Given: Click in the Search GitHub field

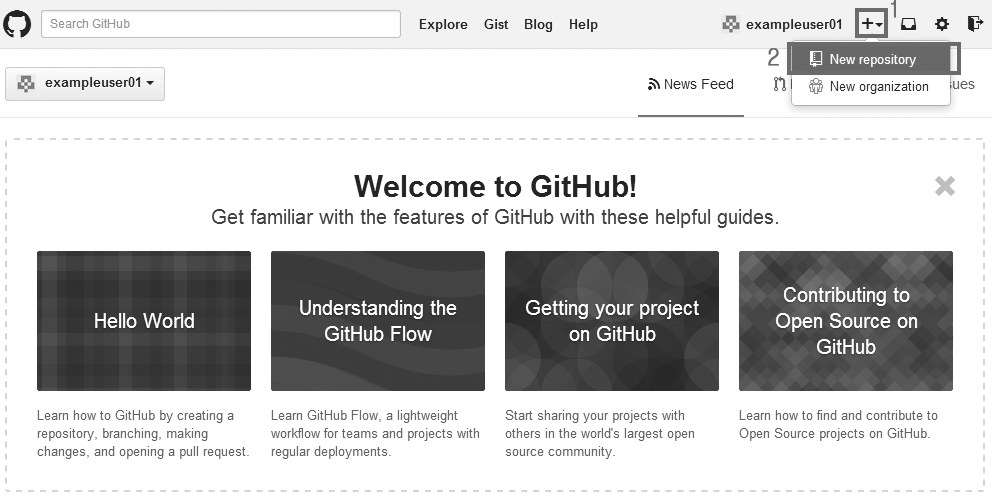Looking at the screenshot, I should click(x=220, y=24).
